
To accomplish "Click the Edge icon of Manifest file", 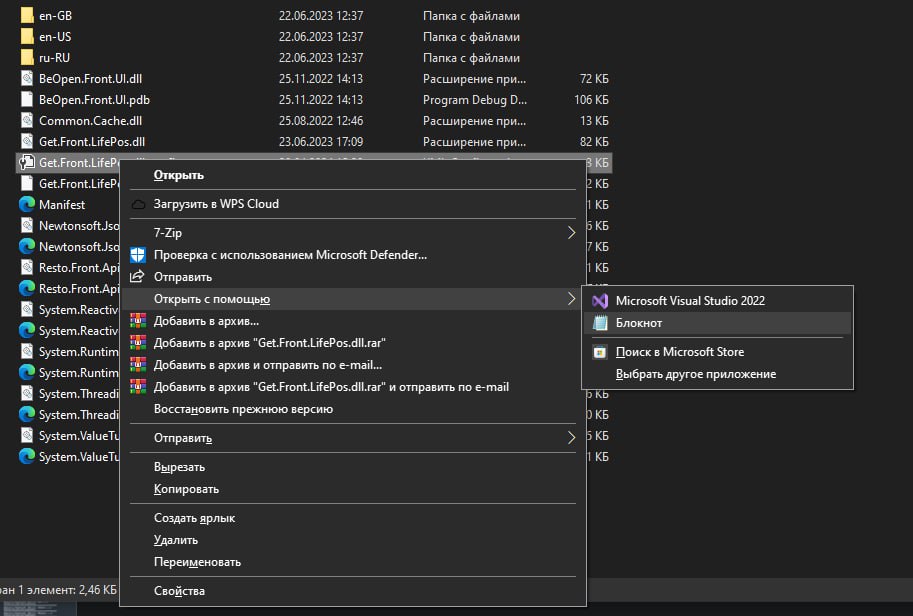I will [27, 204].
